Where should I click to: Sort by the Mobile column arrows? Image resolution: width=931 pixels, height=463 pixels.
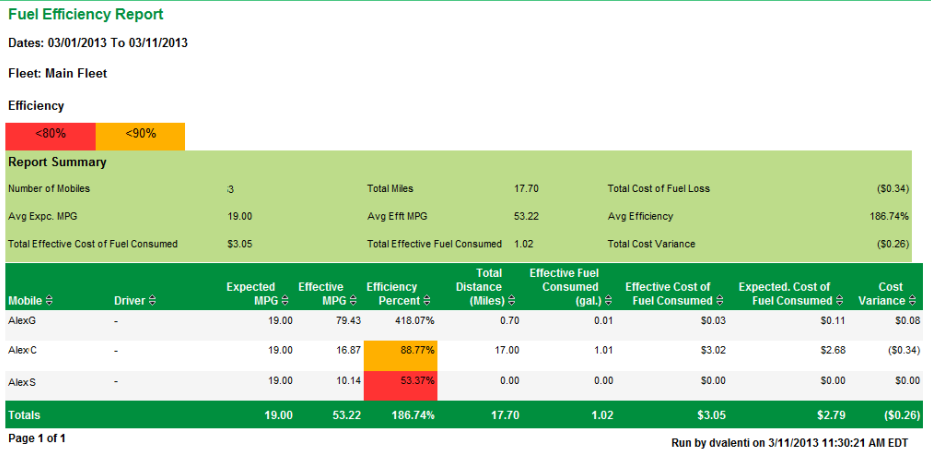point(49,301)
